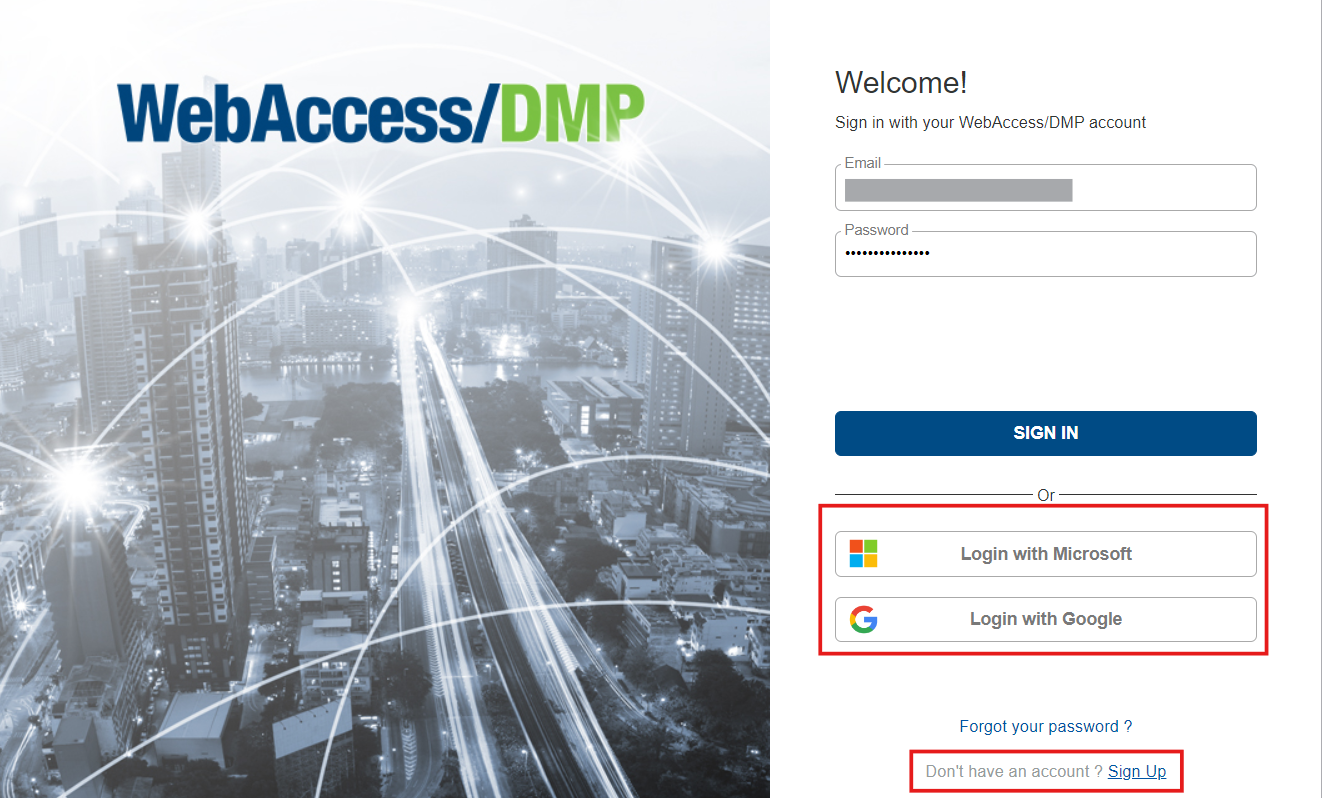Click the Password field label
This screenshot has height=798, width=1322.
click(876, 229)
